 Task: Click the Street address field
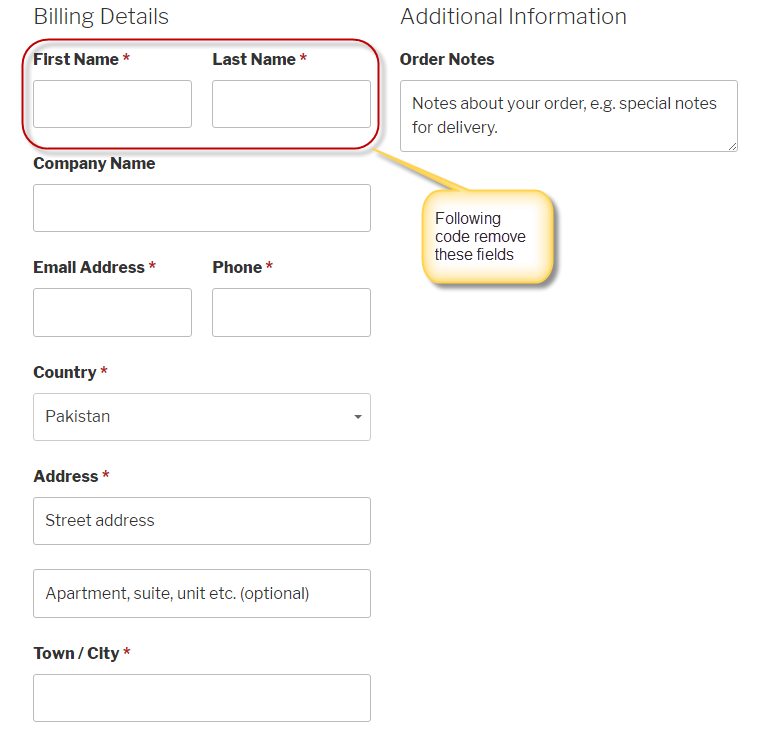point(201,521)
